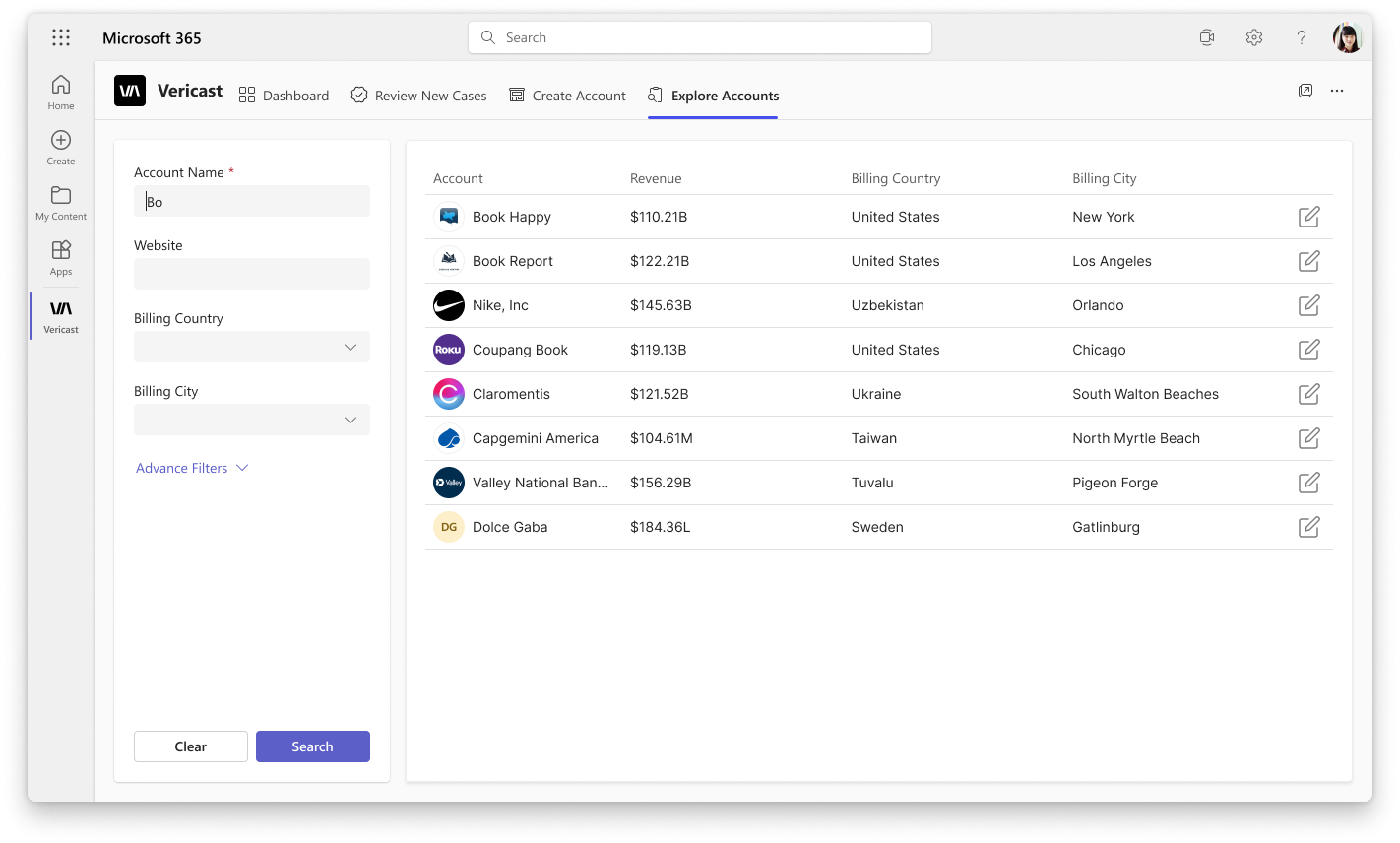Click the Account column header
This screenshot has height=843, width=1400.
point(458,178)
